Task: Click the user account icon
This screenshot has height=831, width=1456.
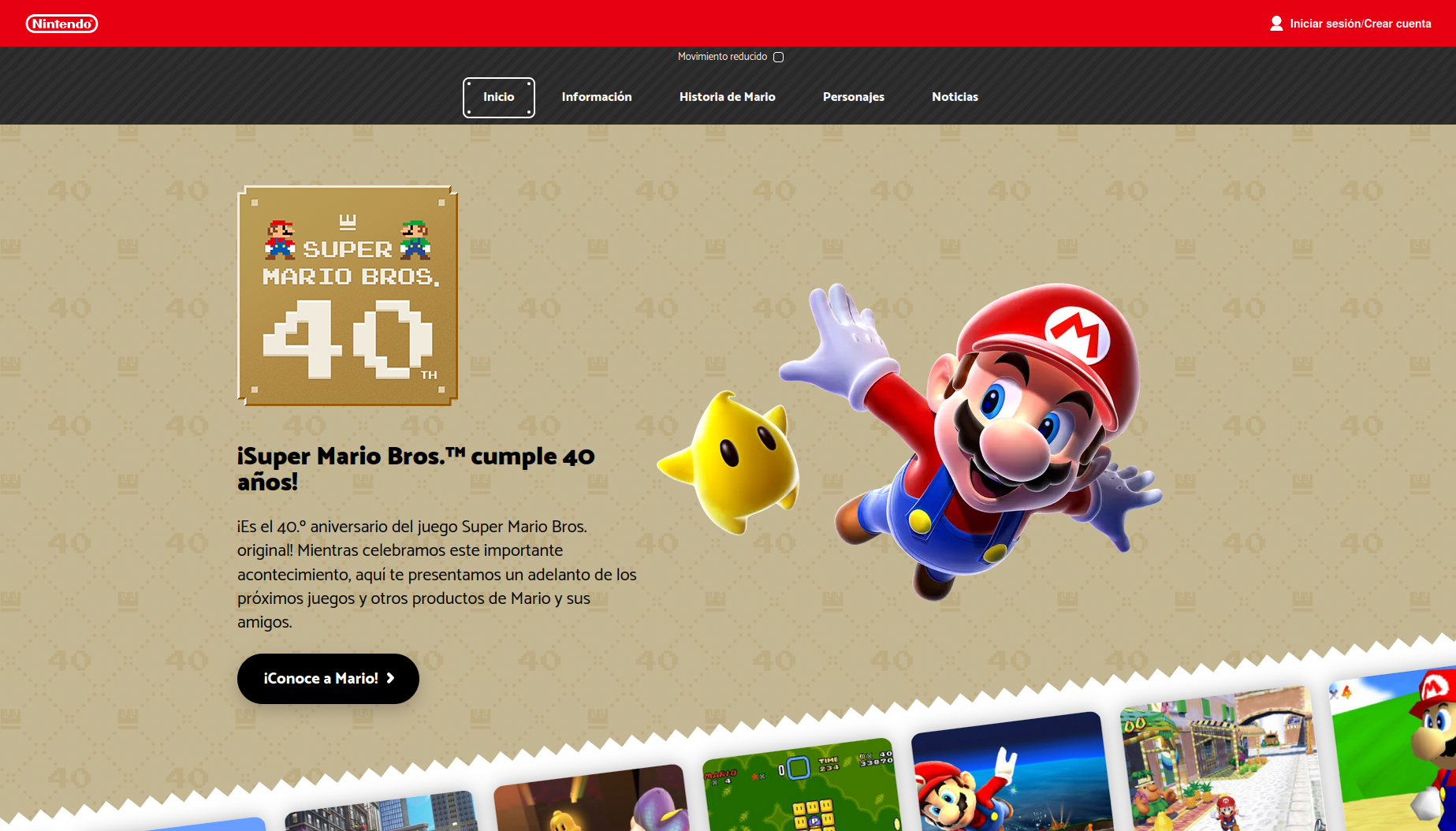Action: point(1275,23)
